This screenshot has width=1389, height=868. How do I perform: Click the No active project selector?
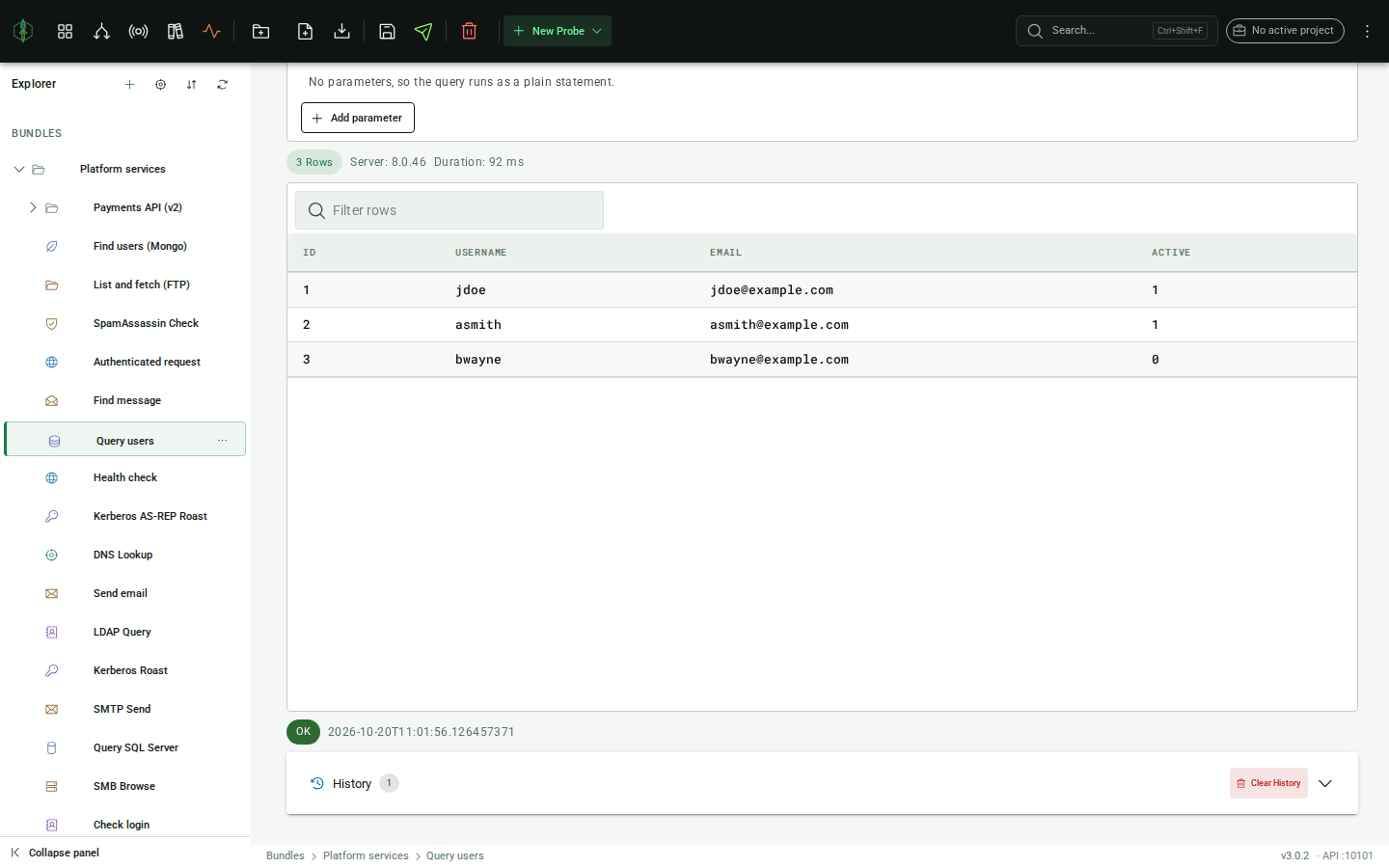tap(1285, 31)
